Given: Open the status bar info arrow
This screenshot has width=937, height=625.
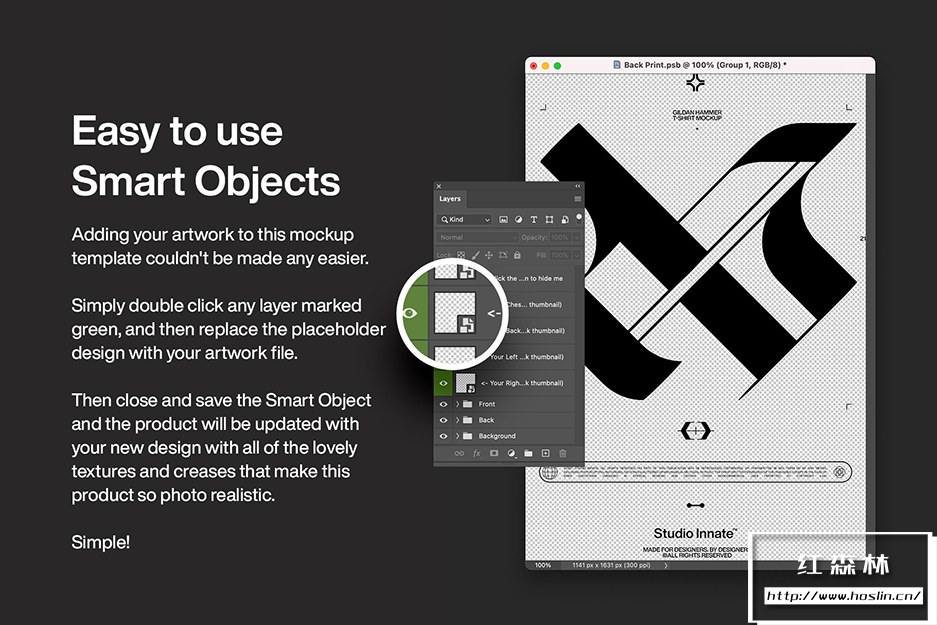Looking at the screenshot, I should [666, 565].
